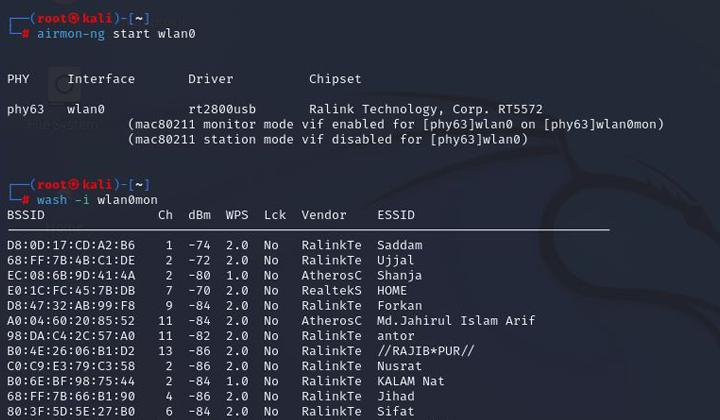Screen dimensions: 720x420
Task: Click 'Ralink Technology, Corp. RT5572' chipset text
Action: (425, 109)
